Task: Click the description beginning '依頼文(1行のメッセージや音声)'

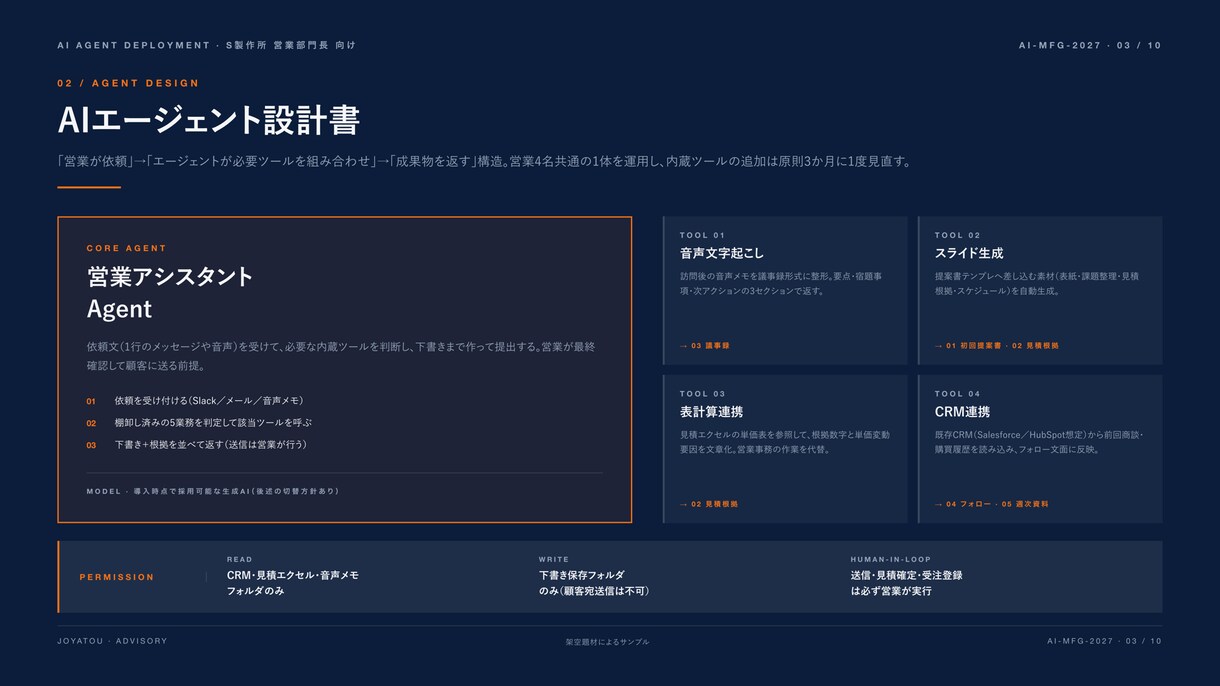Action: (x=341, y=356)
